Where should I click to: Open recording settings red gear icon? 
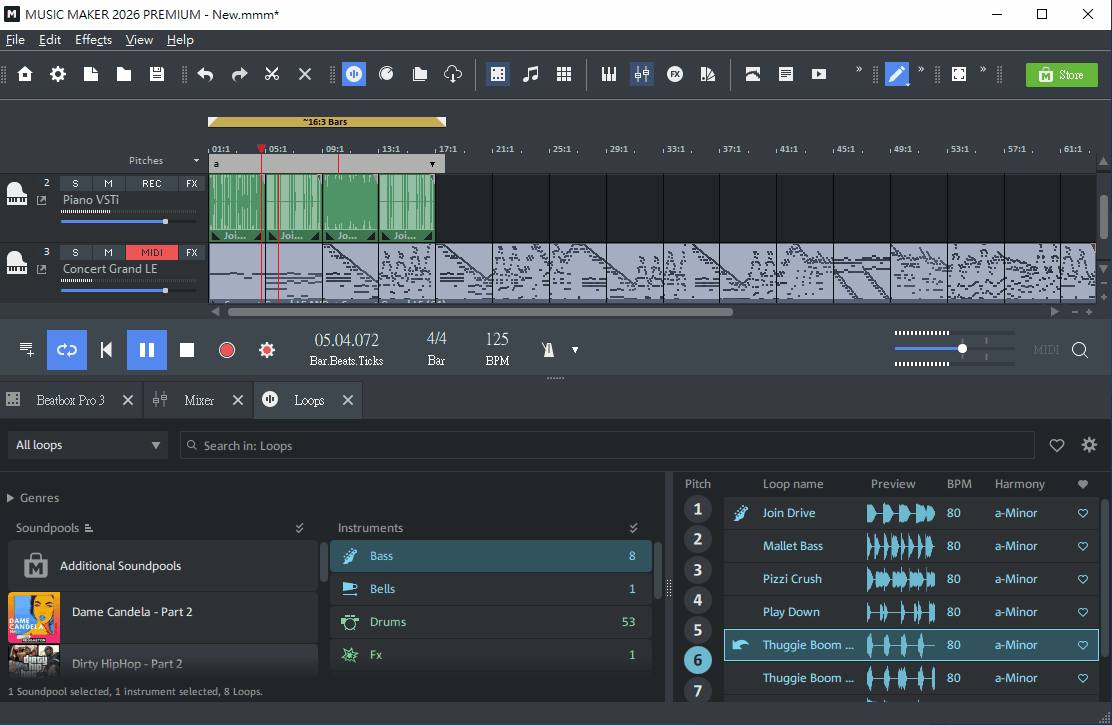click(x=267, y=350)
